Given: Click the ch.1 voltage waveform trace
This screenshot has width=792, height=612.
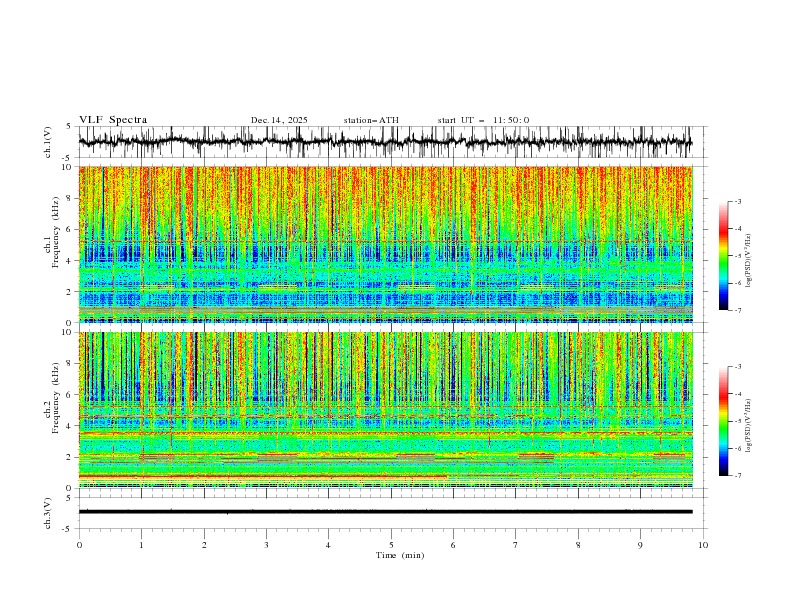Looking at the screenshot, I should click(x=385, y=142).
